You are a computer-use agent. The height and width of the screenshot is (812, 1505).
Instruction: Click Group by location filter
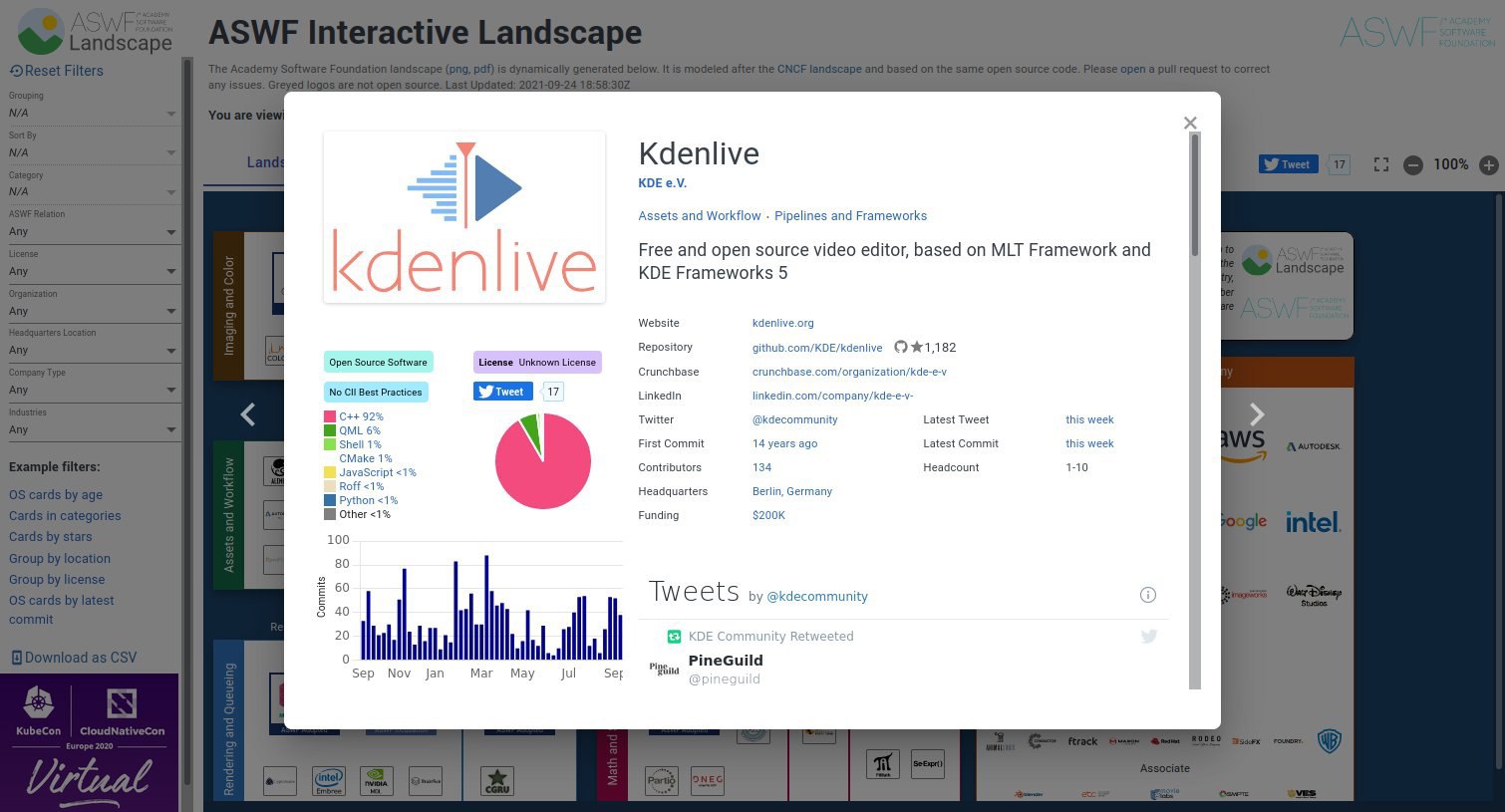(x=60, y=559)
